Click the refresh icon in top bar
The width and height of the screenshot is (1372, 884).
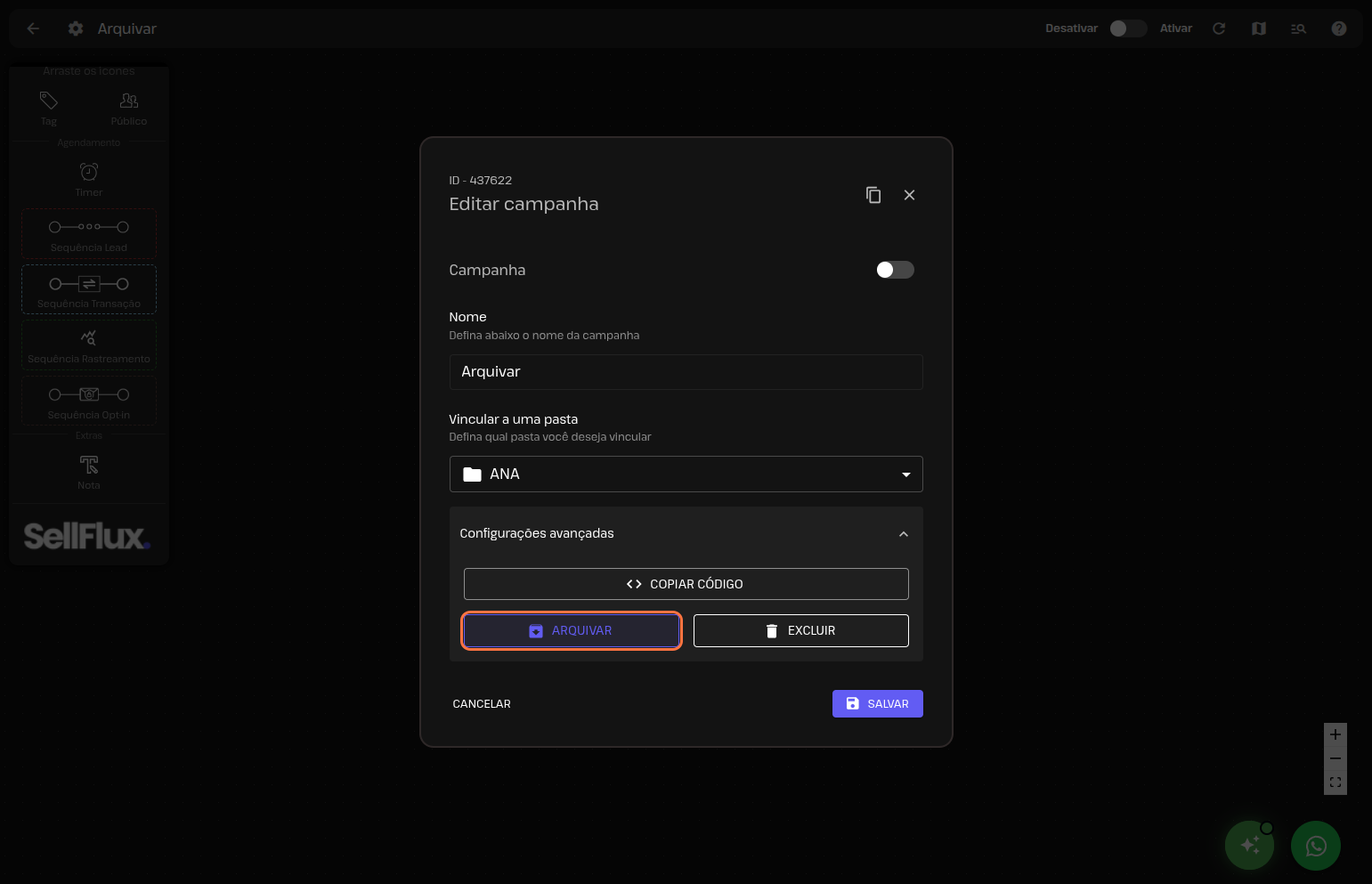1219,28
